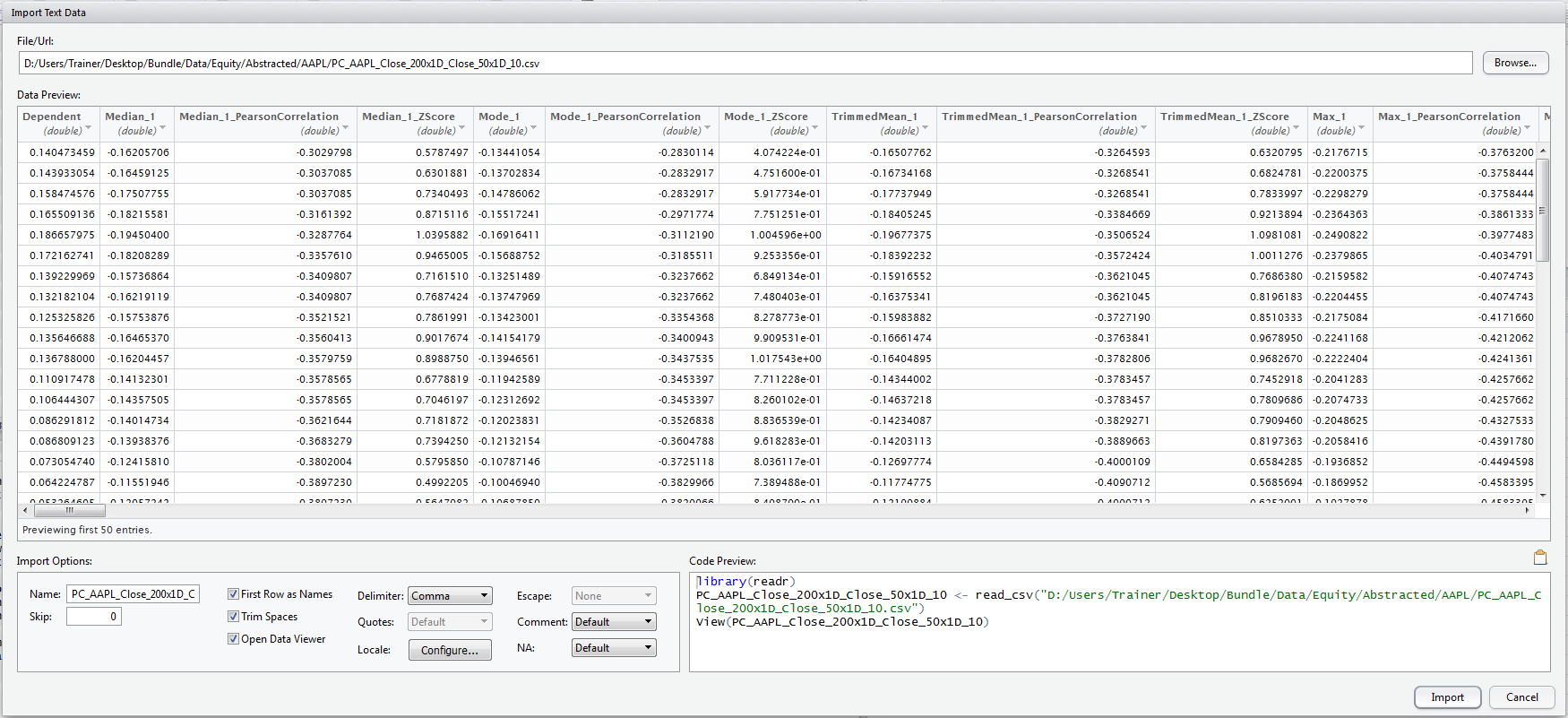Click the preview scrollbar up arrow
Image resolution: width=1568 pixels, height=718 pixels.
[1542, 151]
